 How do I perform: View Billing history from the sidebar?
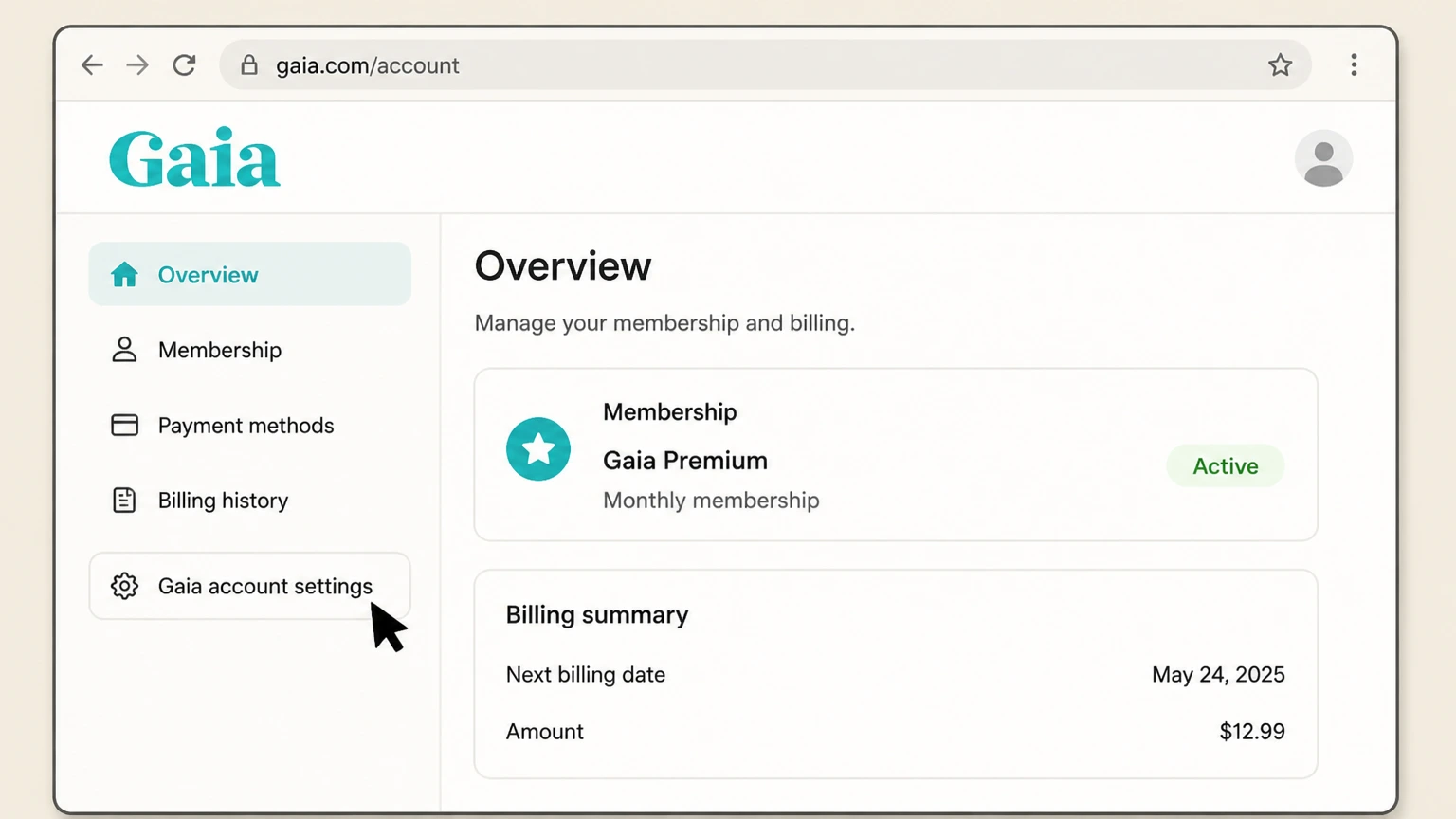pos(250,500)
